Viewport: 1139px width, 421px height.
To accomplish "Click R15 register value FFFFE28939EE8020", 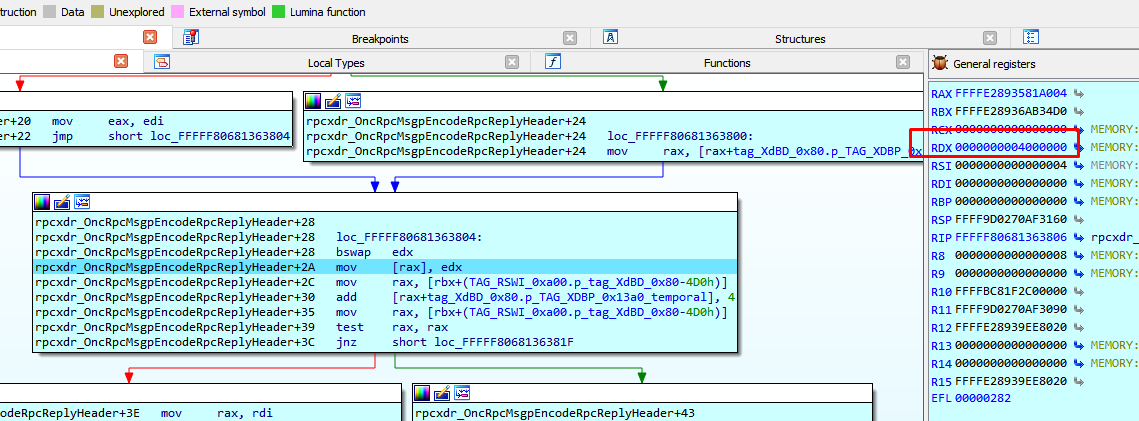I will 1013,380.
